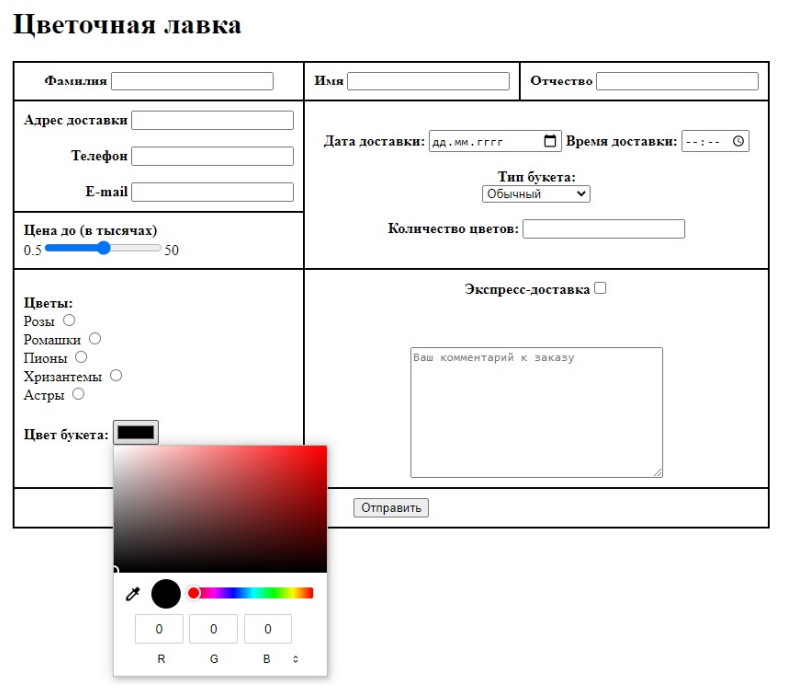The height and width of the screenshot is (689, 787).
Task: Focus the Фамилия input field
Action: [x=192, y=81]
